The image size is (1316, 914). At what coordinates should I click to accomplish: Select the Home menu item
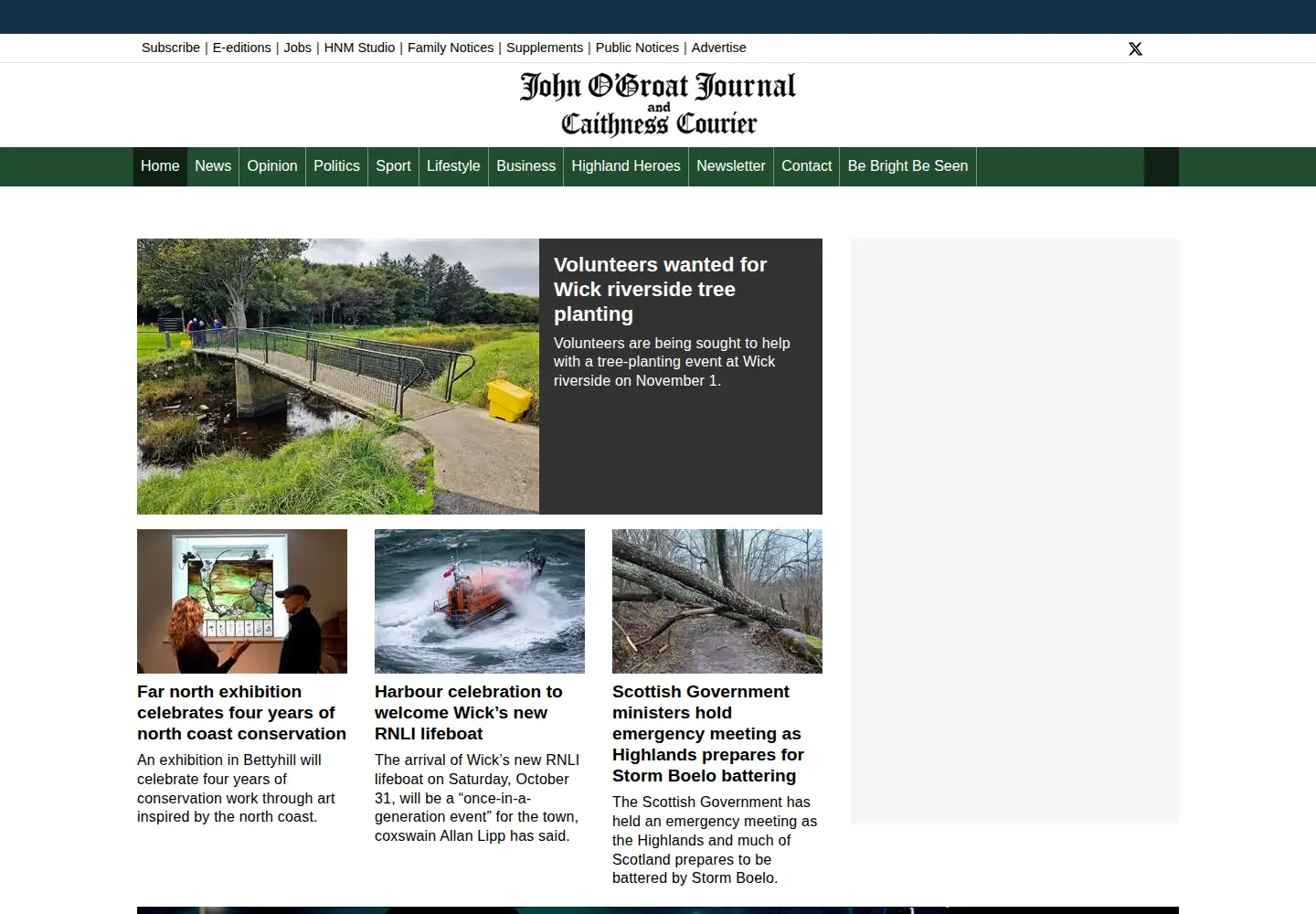[x=160, y=166]
